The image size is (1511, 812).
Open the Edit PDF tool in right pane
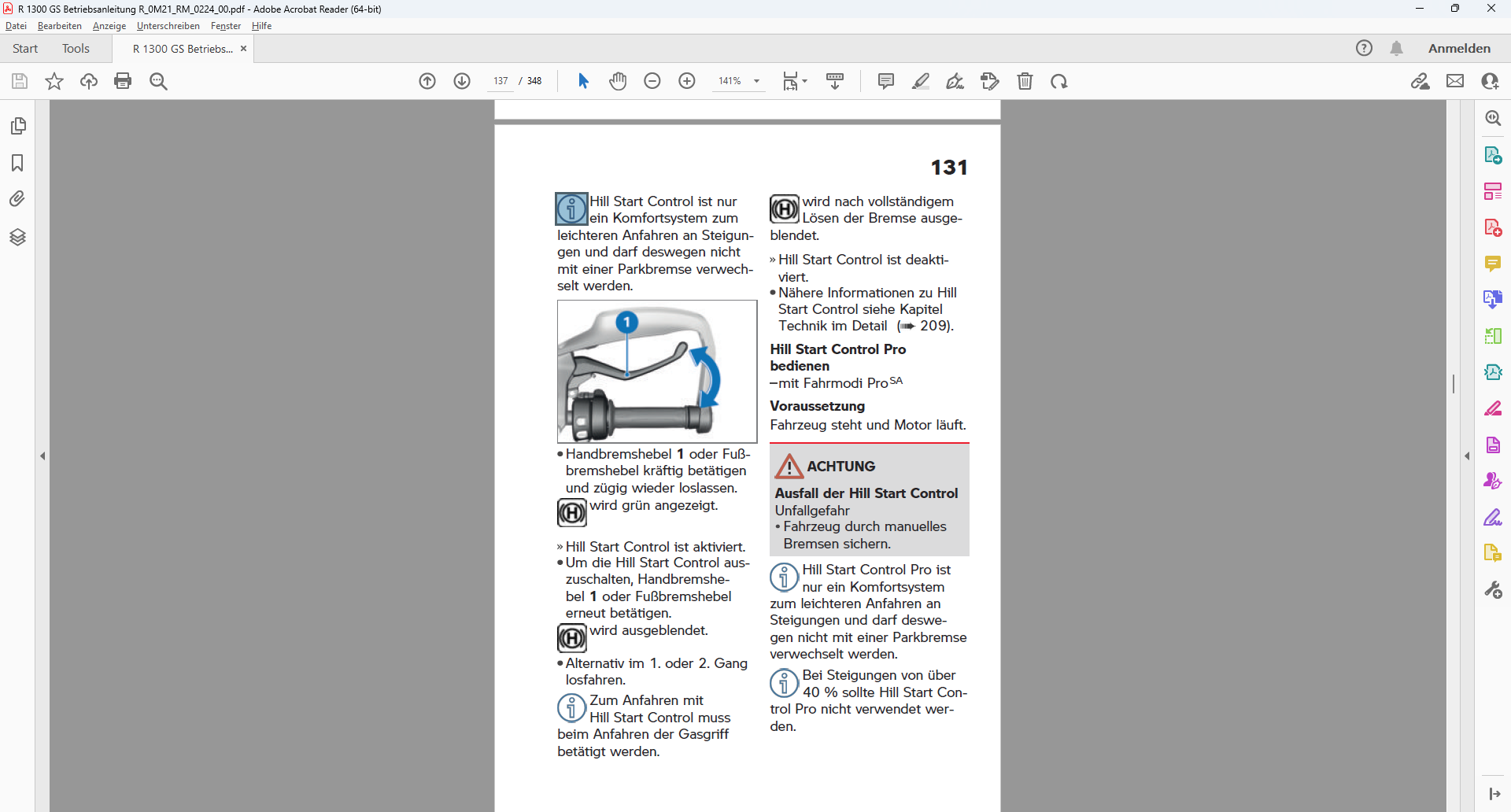[1493, 191]
